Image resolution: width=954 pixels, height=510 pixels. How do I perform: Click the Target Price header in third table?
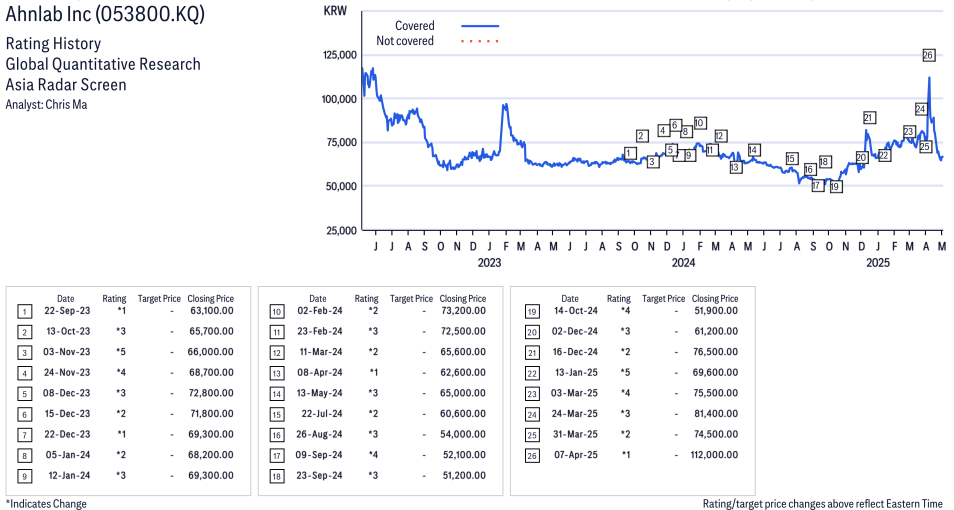663,299
